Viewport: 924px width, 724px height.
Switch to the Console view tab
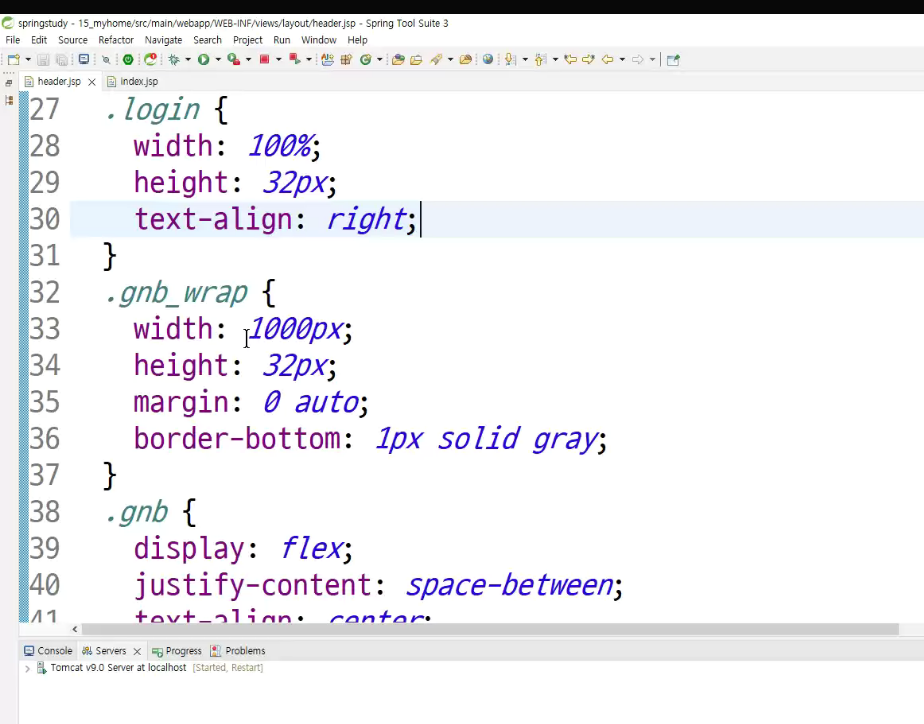coord(48,651)
